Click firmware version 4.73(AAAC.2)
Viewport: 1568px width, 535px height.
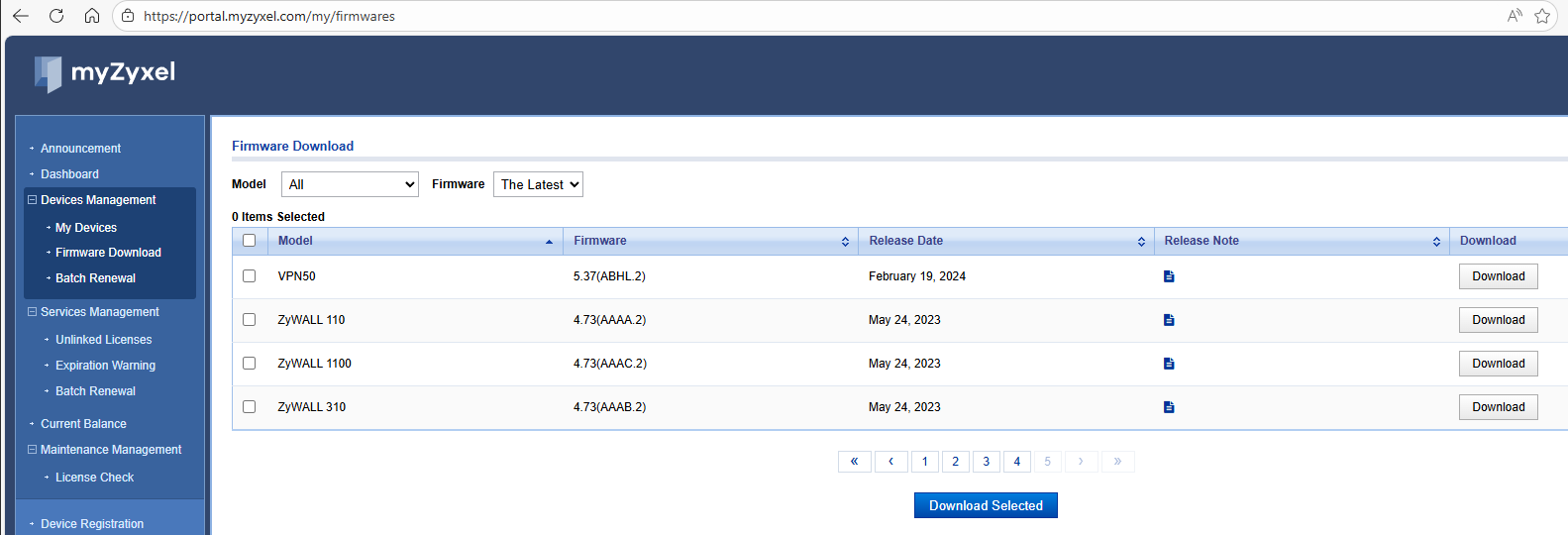[610, 364]
